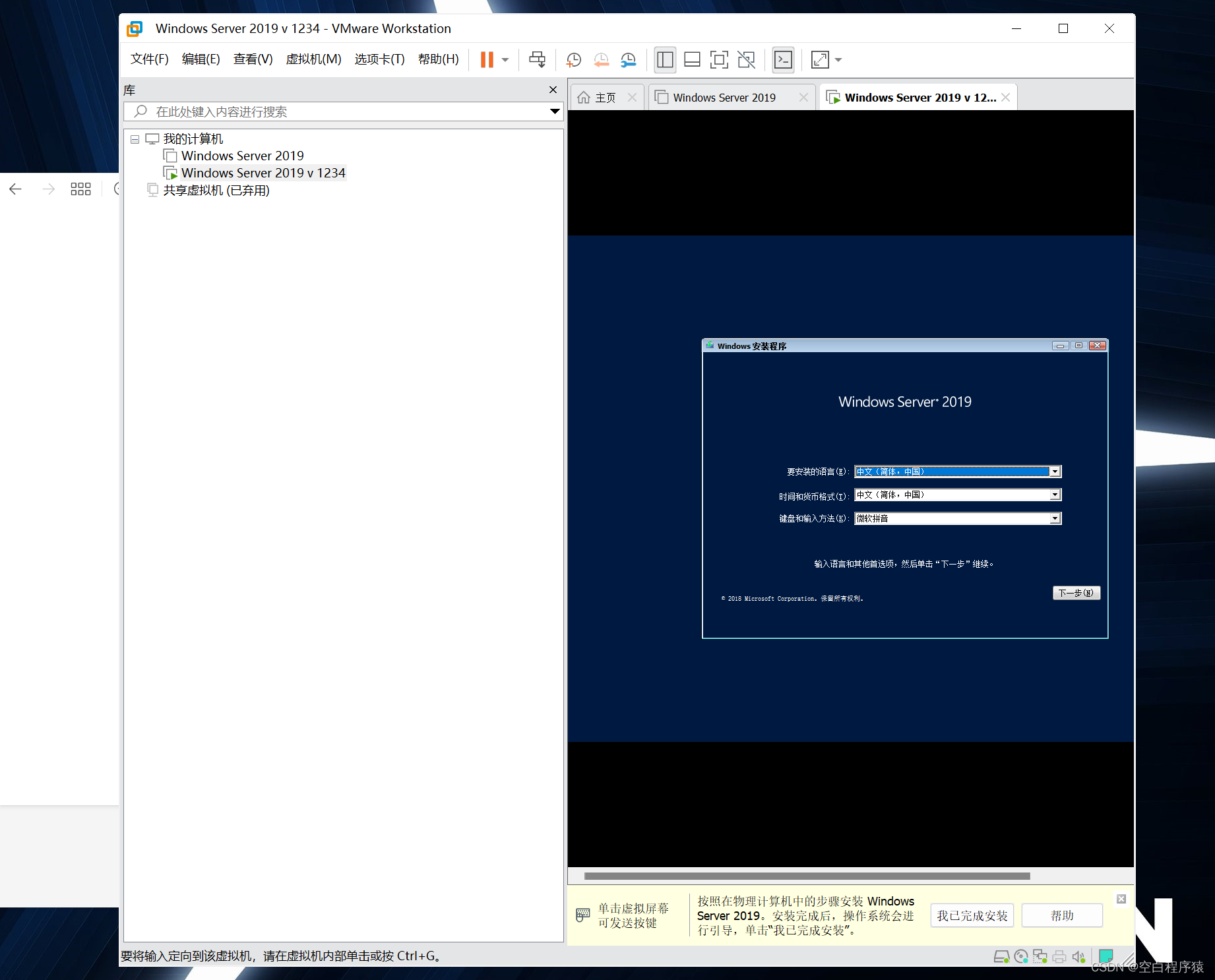The height and width of the screenshot is (980, 1215).
Task: Click 下一步(N) in Windows Setup
Action: [1076, 593]
